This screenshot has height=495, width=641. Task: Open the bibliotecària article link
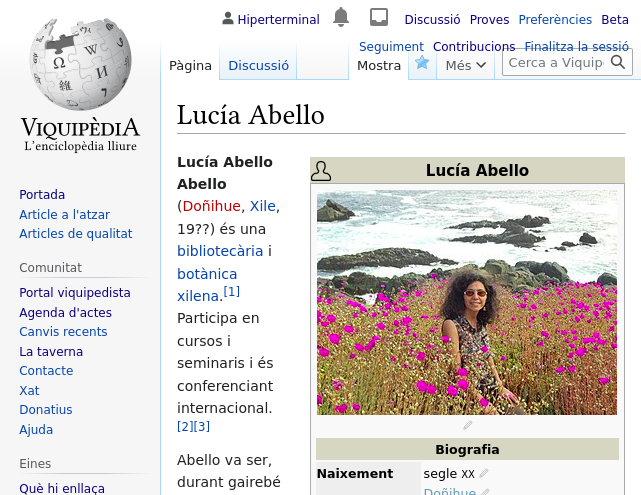point(220,251)
